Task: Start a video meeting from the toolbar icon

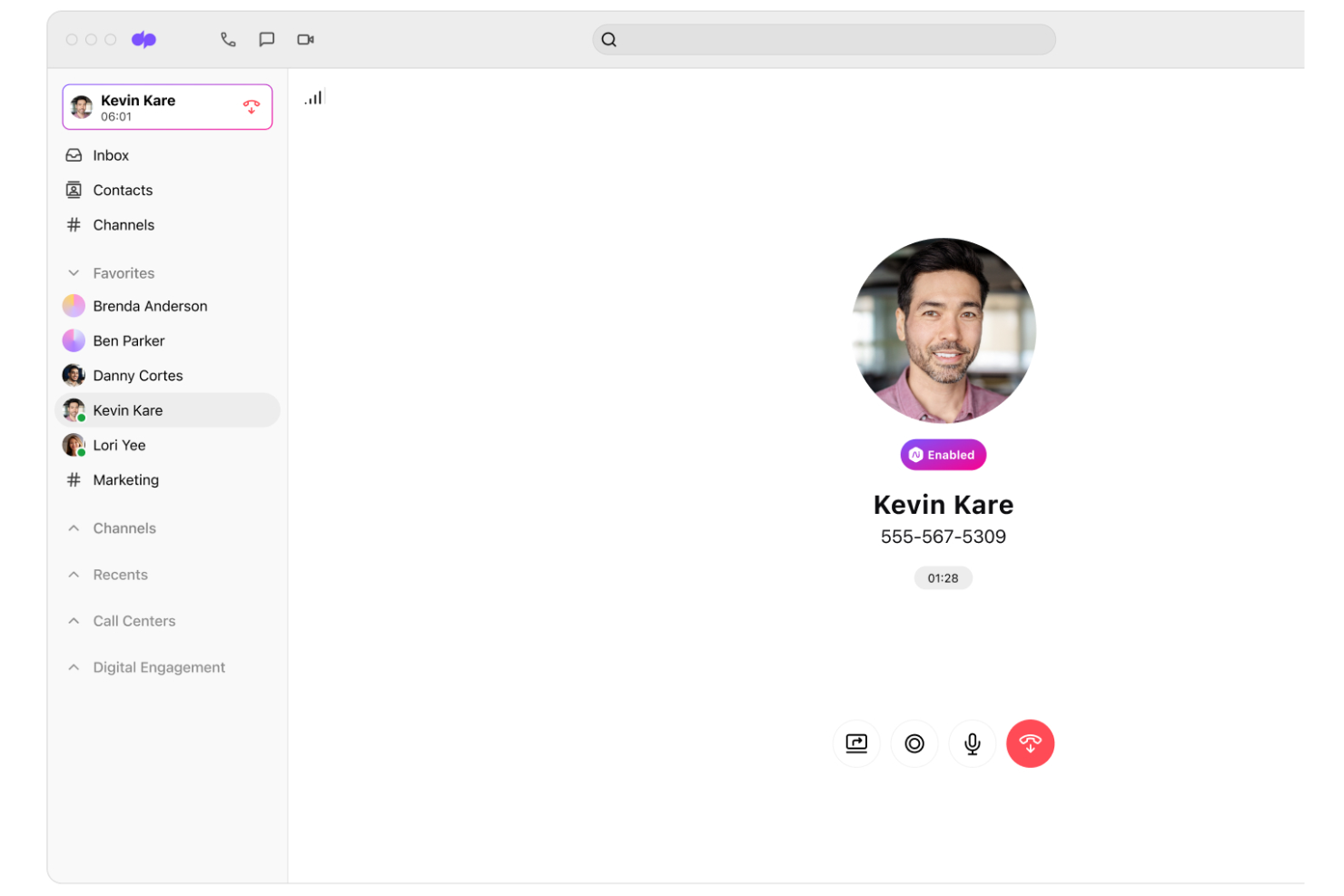Action: click(305, 39)
